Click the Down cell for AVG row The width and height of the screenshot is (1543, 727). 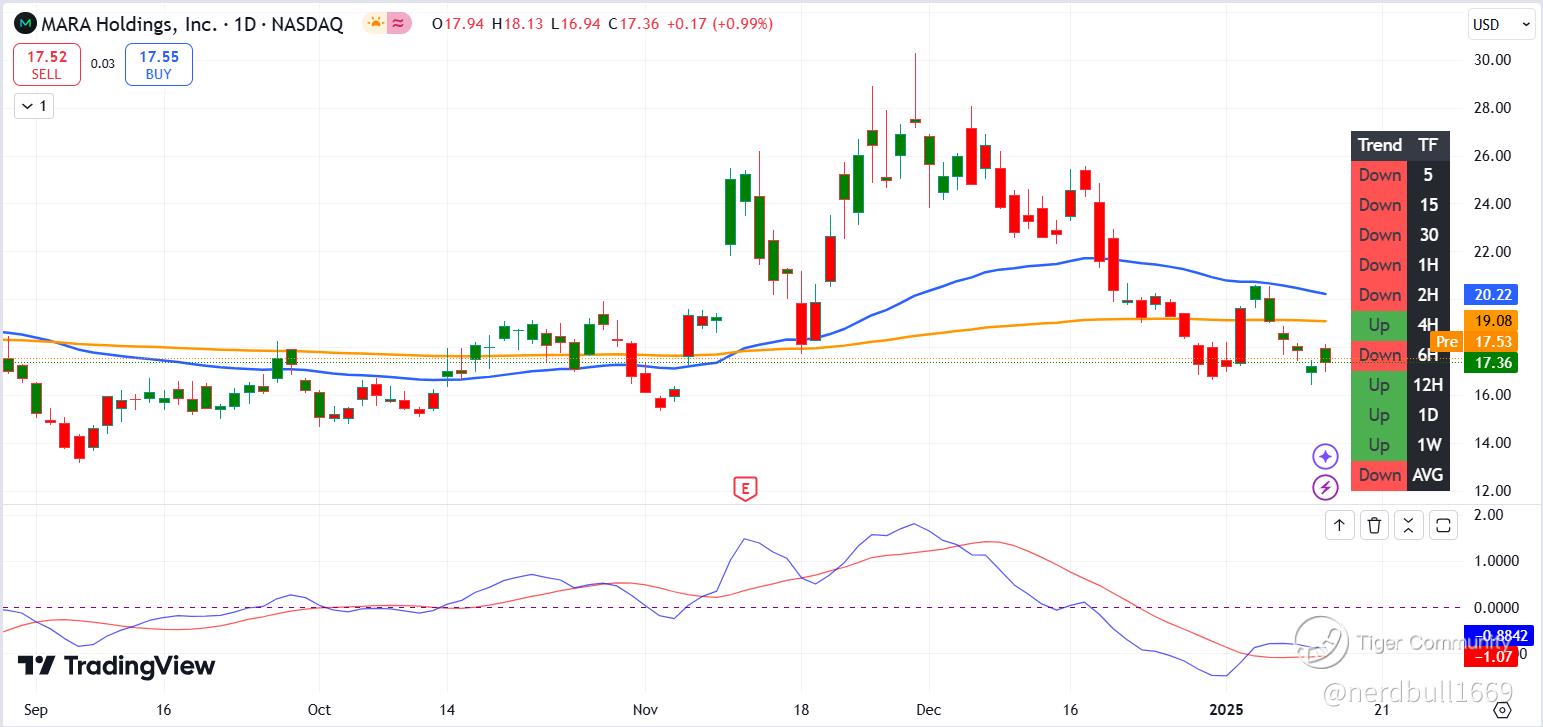click(x=1379, y=475)
